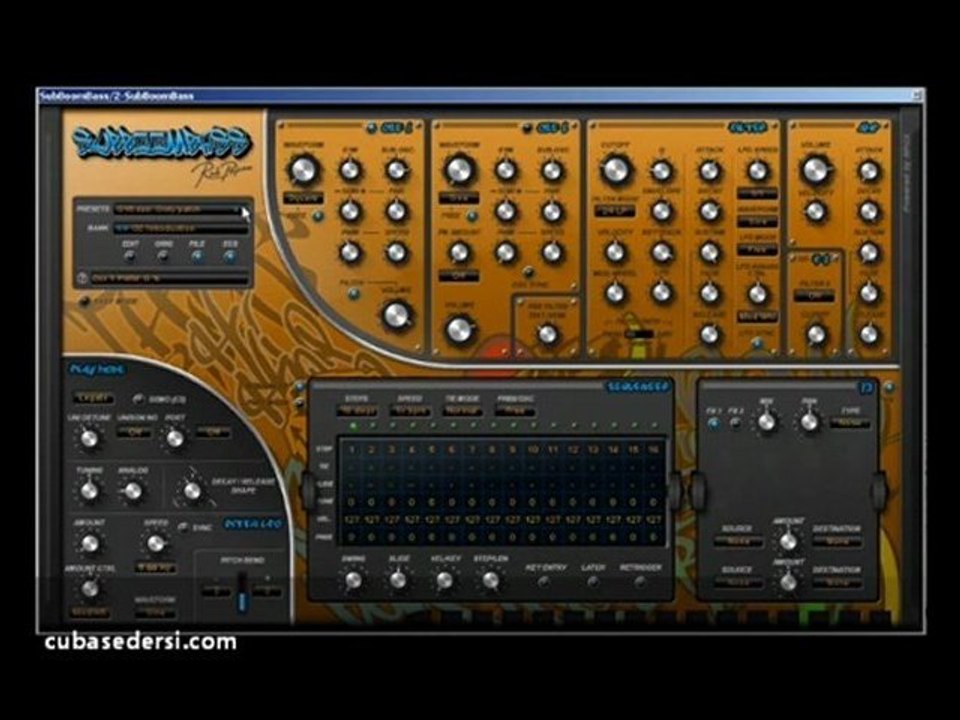
Task: Toggle the sequencer Retrigger LED
Action: 640,582
